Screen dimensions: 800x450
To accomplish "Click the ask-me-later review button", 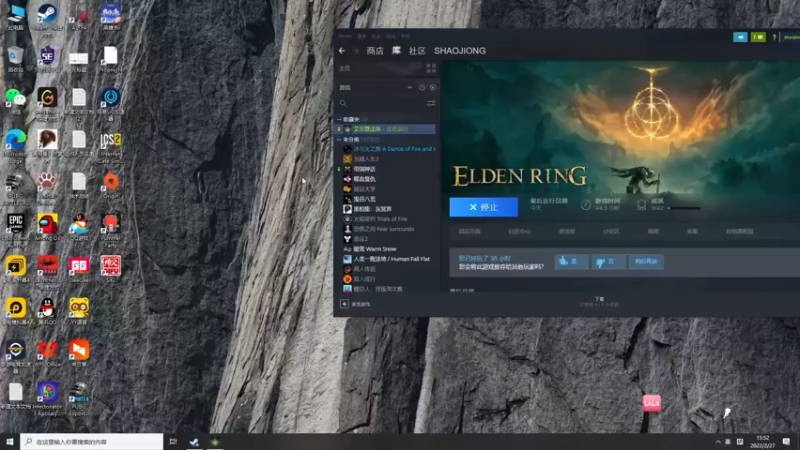I will click(646, 262).
